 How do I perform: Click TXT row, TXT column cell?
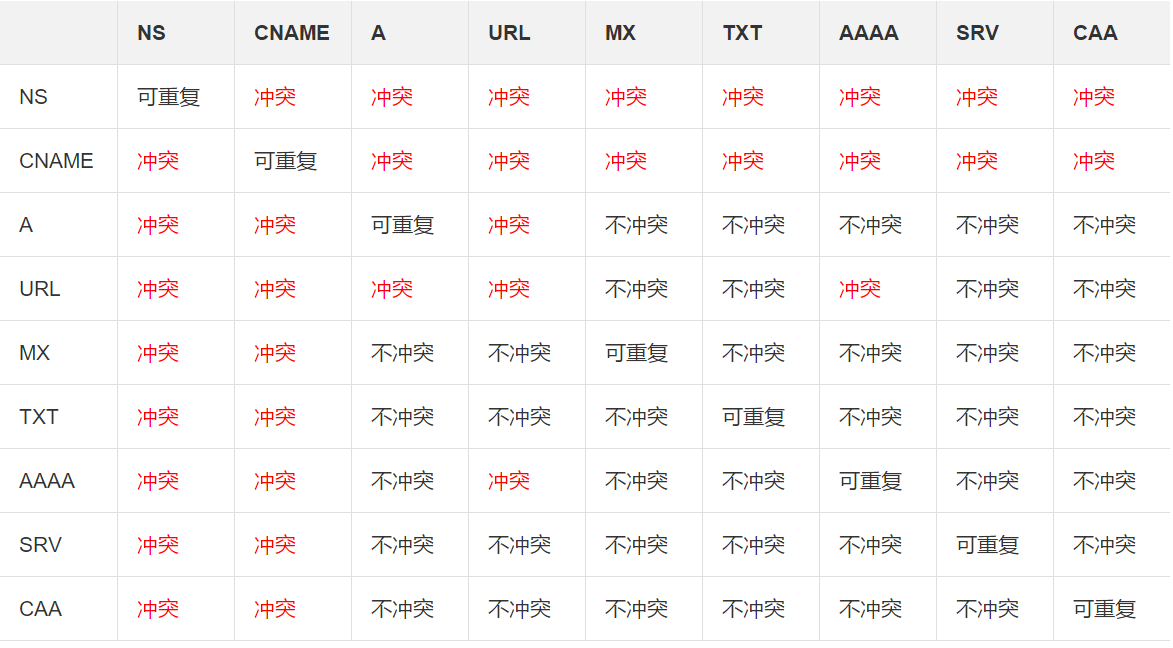[x=754, y=417]
